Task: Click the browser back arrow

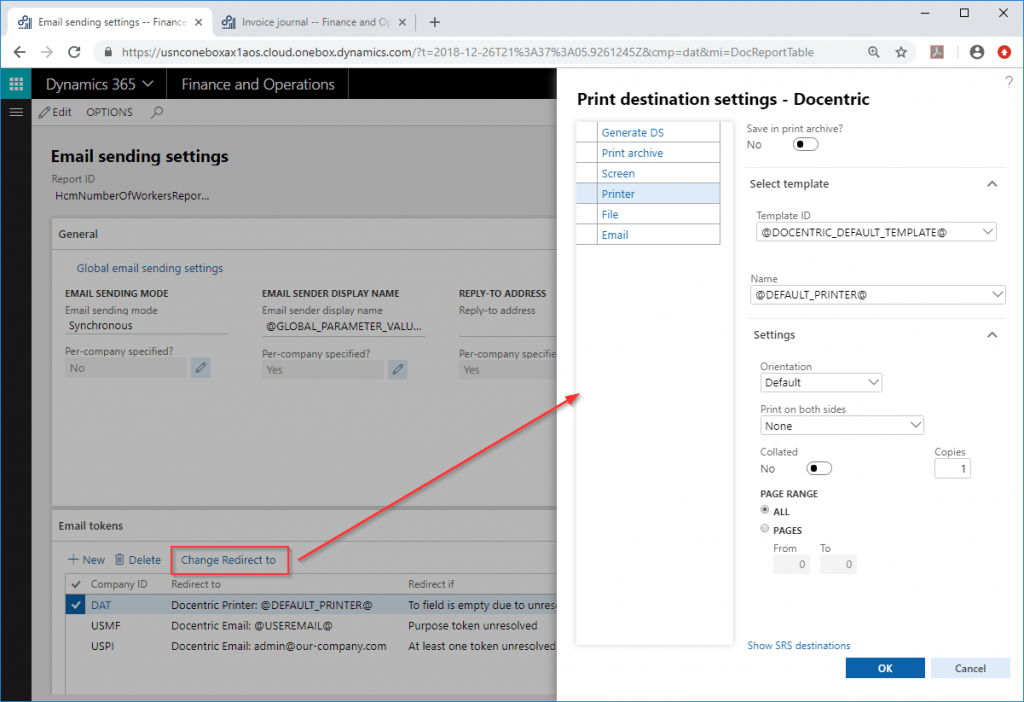Action: click(20, 52)
